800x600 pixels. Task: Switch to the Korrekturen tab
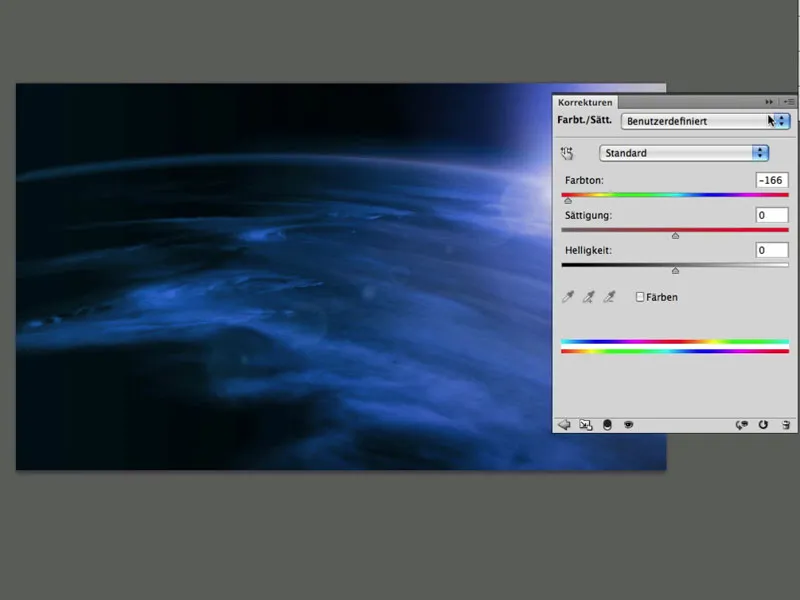click(x=585, y=103)
